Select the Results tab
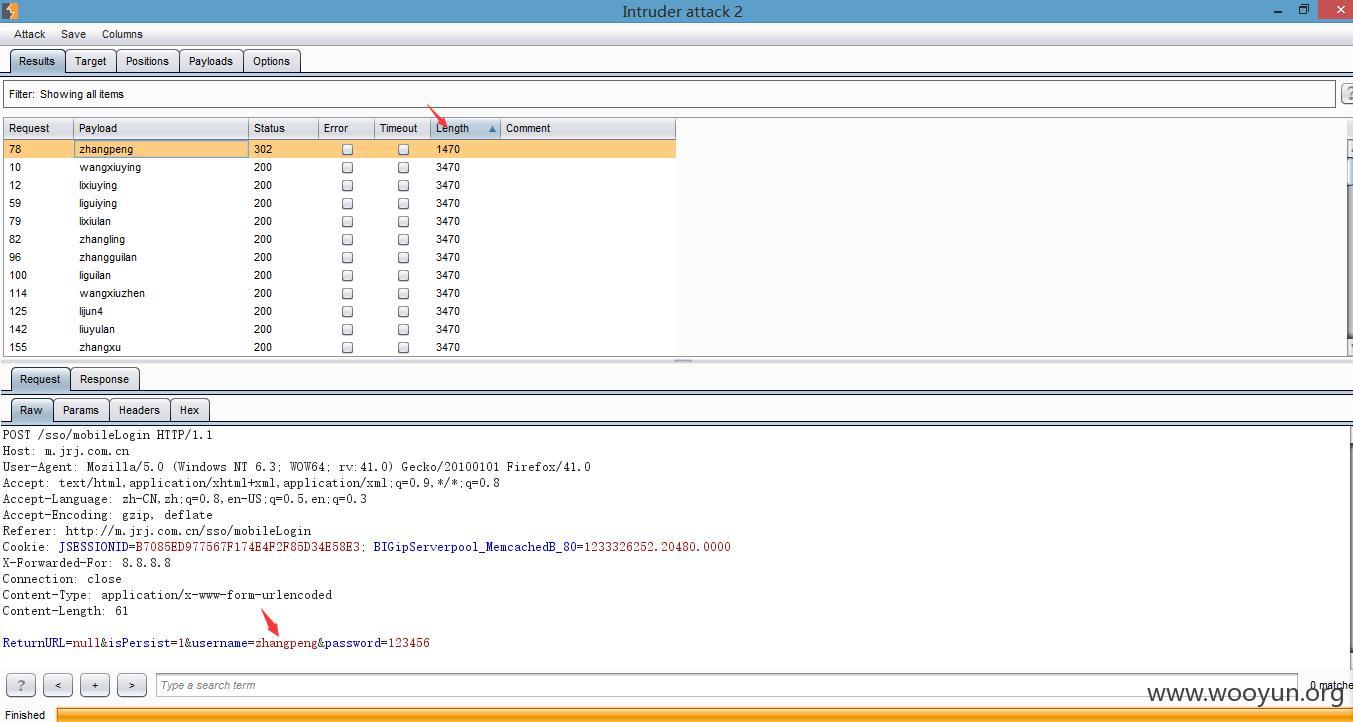 [37, 61]
